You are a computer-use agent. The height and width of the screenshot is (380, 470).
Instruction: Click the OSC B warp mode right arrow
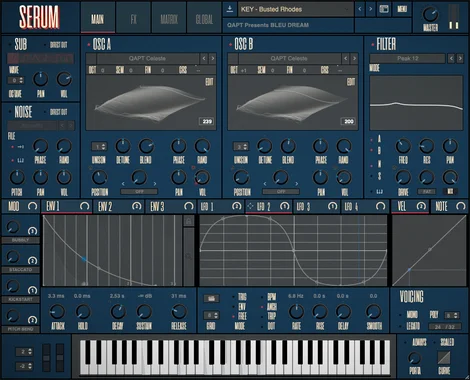click(297, 184)
